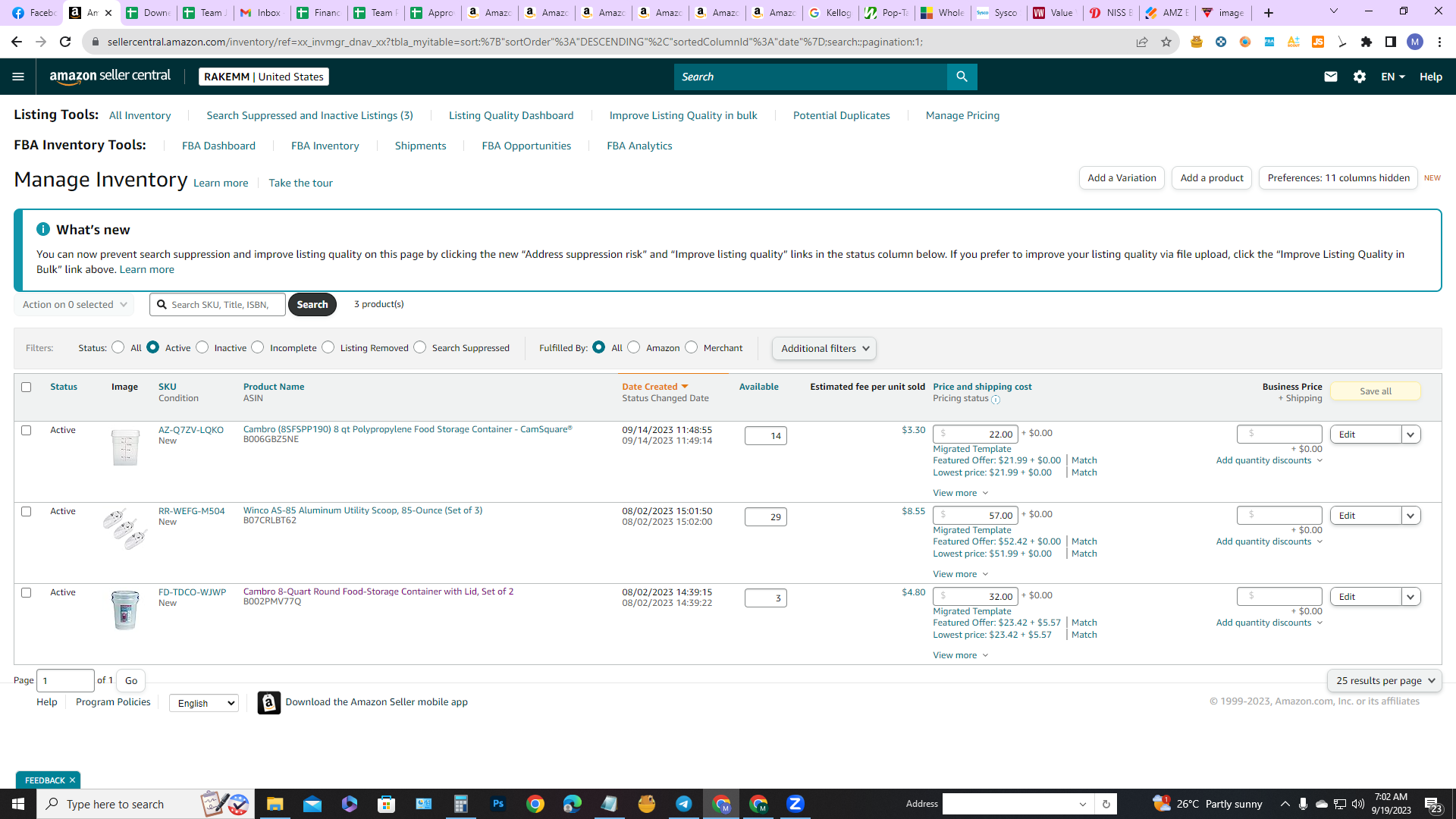The width and height of the screenshot is (1456, 819).
Task: Open the Amazon Seller mobile app icon
Action: [268, 702]
